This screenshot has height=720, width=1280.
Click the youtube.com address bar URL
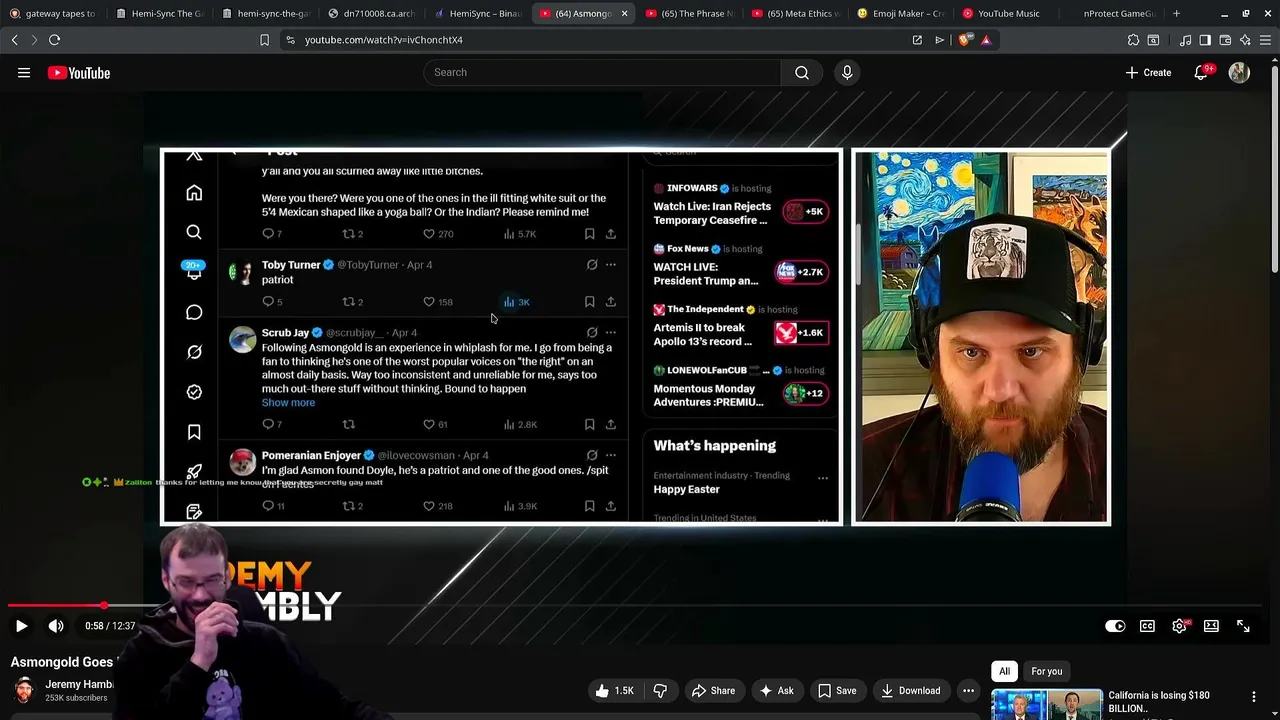click(x=384, y=40)
